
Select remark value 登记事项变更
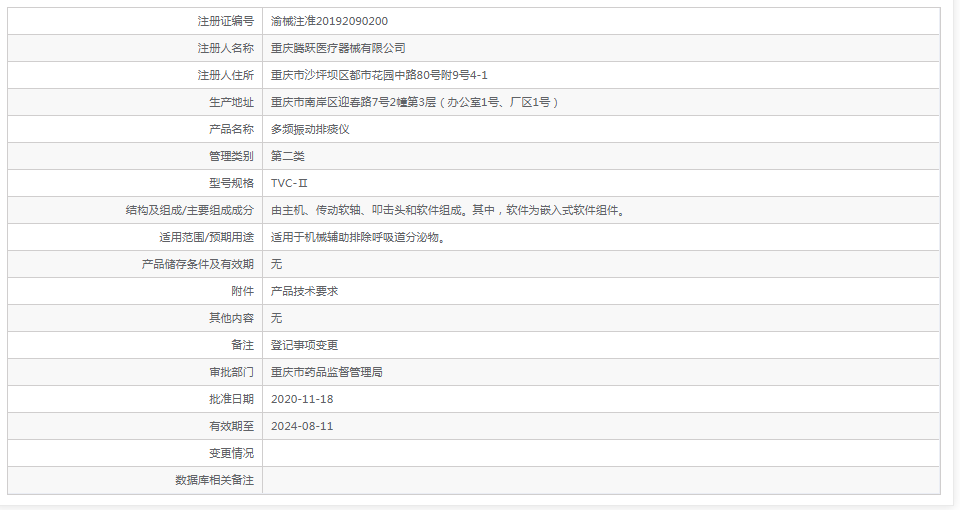click(x=304, y=345)
